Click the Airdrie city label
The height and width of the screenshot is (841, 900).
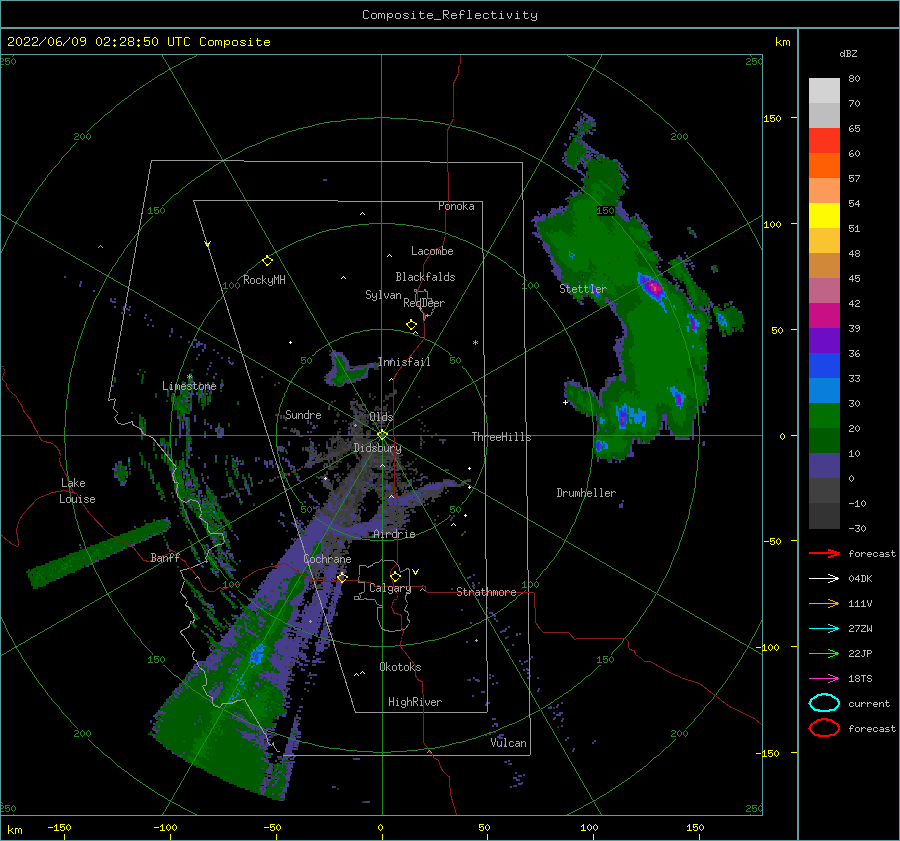click(x=394, y=534)
